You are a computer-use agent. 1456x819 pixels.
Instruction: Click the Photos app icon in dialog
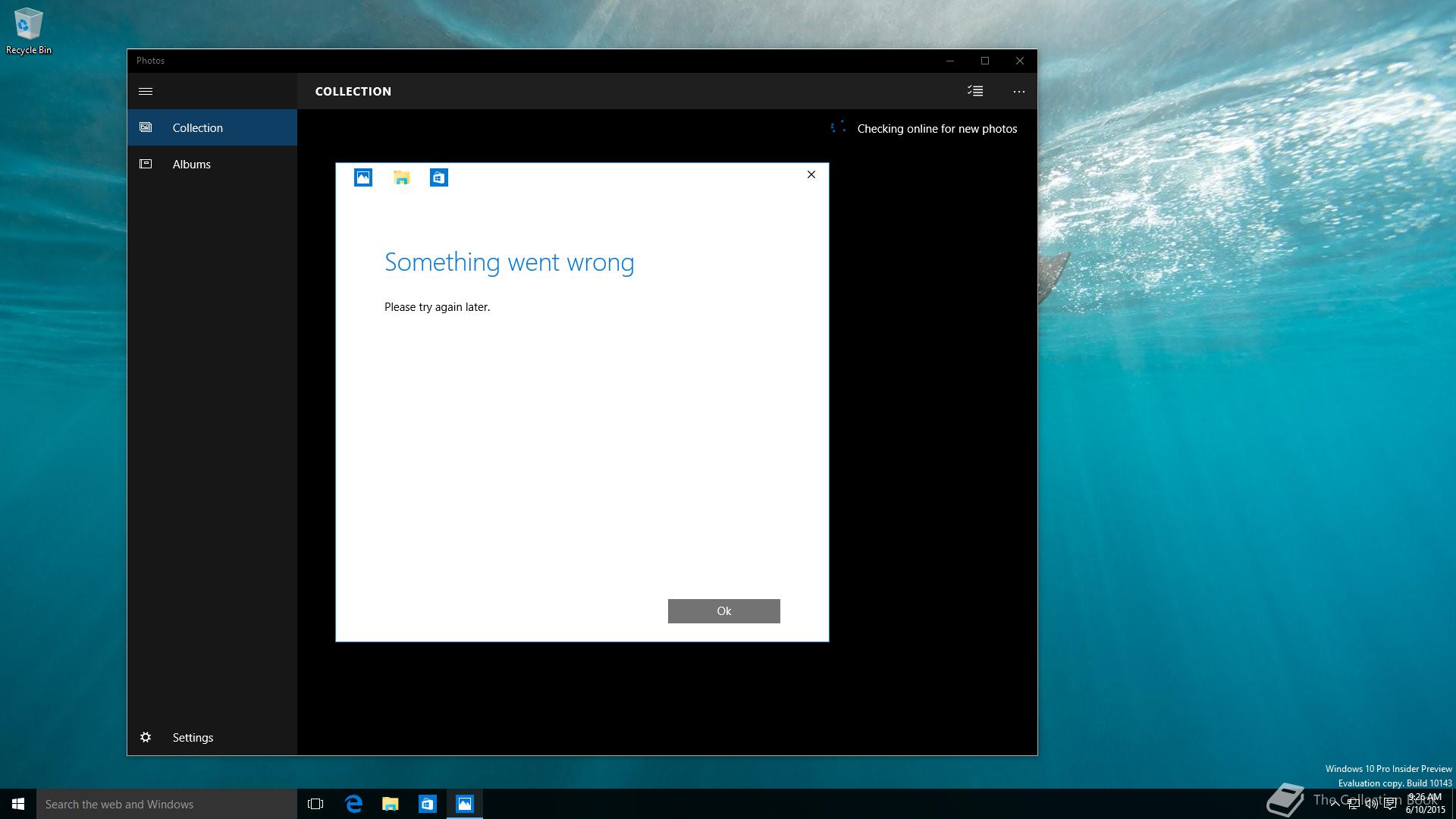click(x=363, y=177)
